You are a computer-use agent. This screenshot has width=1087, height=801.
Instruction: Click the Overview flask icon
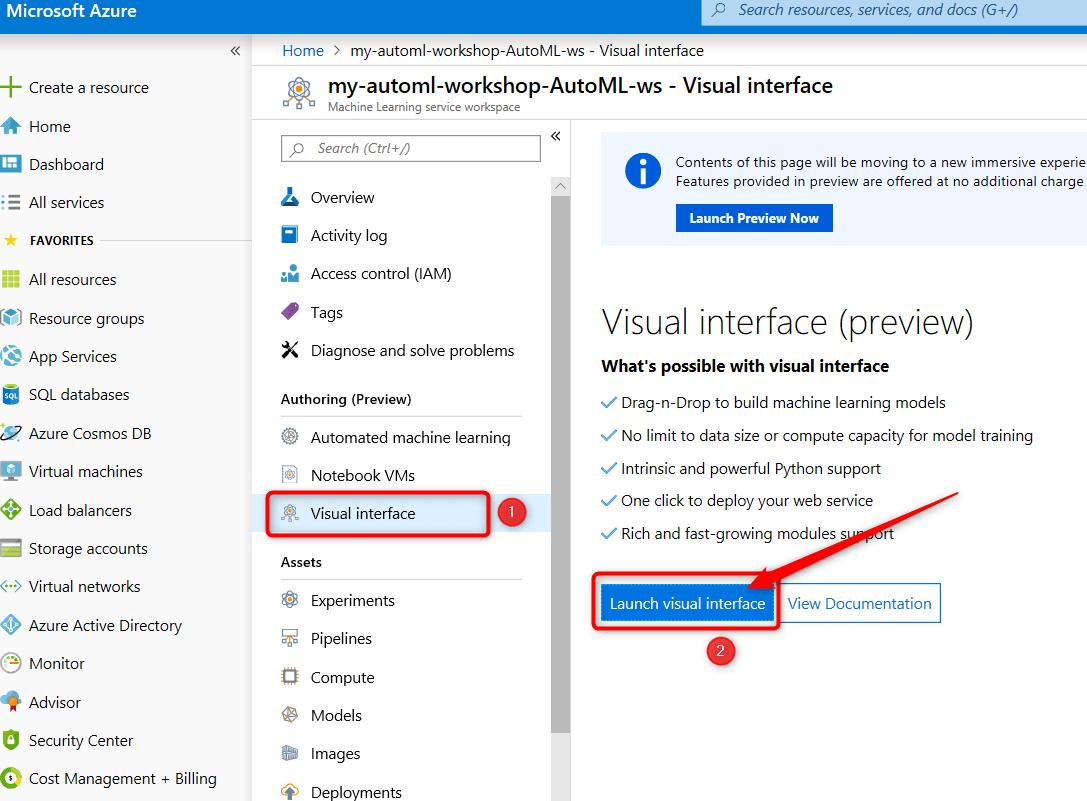[290, 197]
